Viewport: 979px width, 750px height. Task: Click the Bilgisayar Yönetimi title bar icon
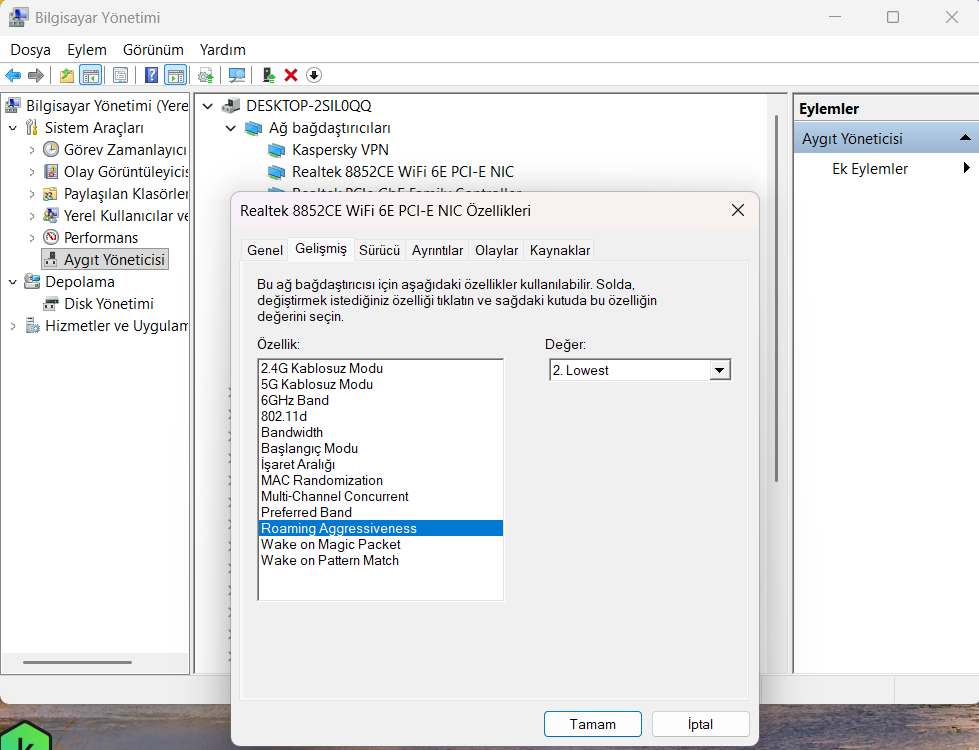coord(18,17)
